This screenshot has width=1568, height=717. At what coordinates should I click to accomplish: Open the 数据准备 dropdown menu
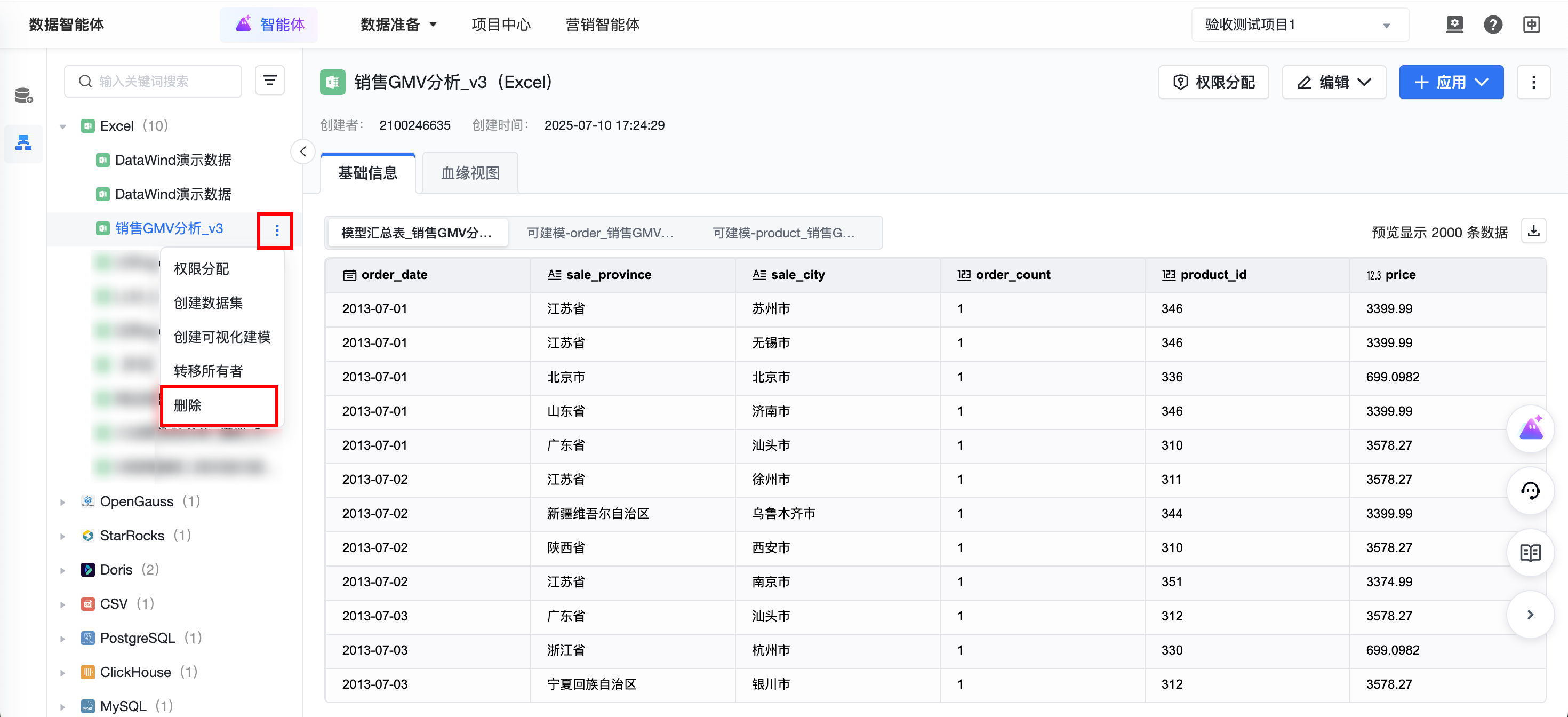399,25
